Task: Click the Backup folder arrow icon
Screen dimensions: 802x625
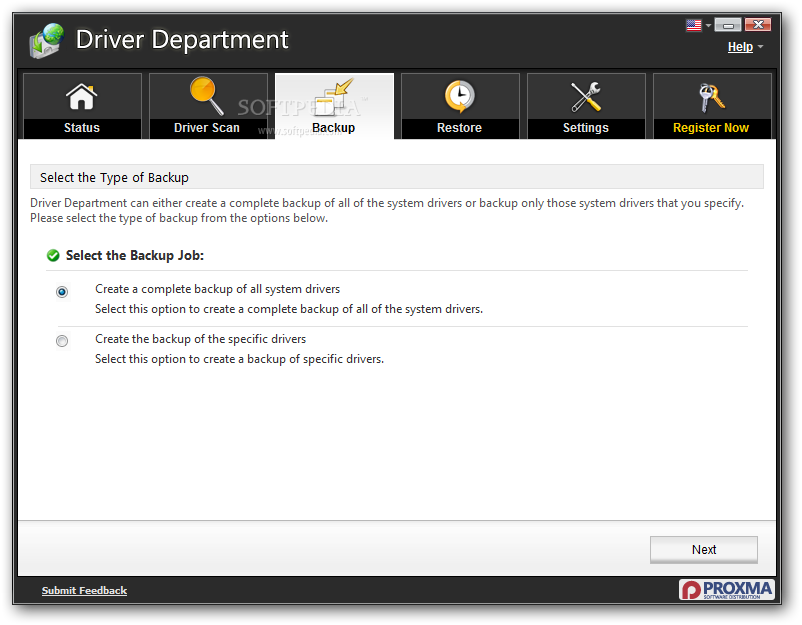Action: [334, 97]
